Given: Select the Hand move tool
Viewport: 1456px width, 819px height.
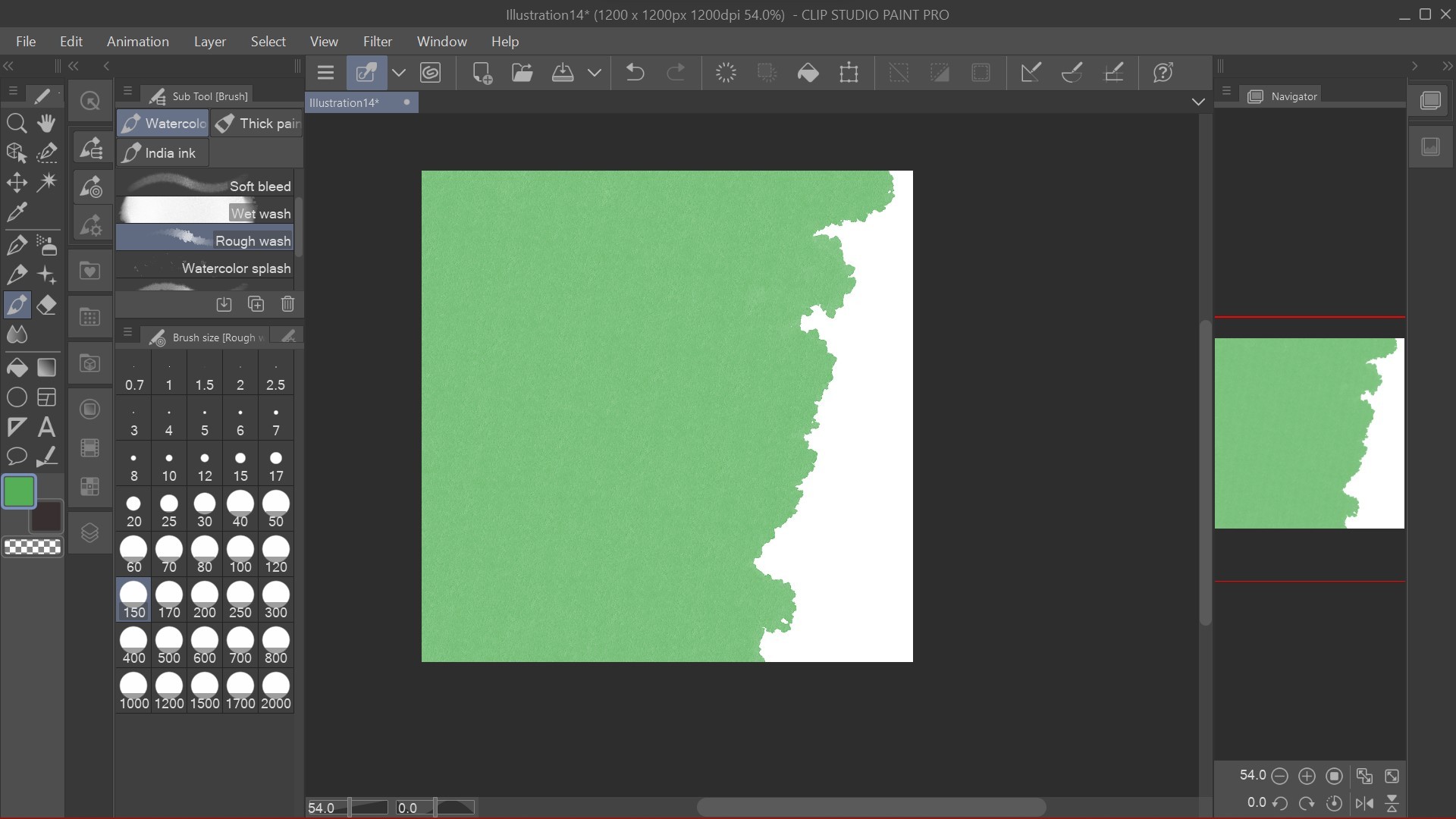Looking at the screenshot, I should [47, 123].
